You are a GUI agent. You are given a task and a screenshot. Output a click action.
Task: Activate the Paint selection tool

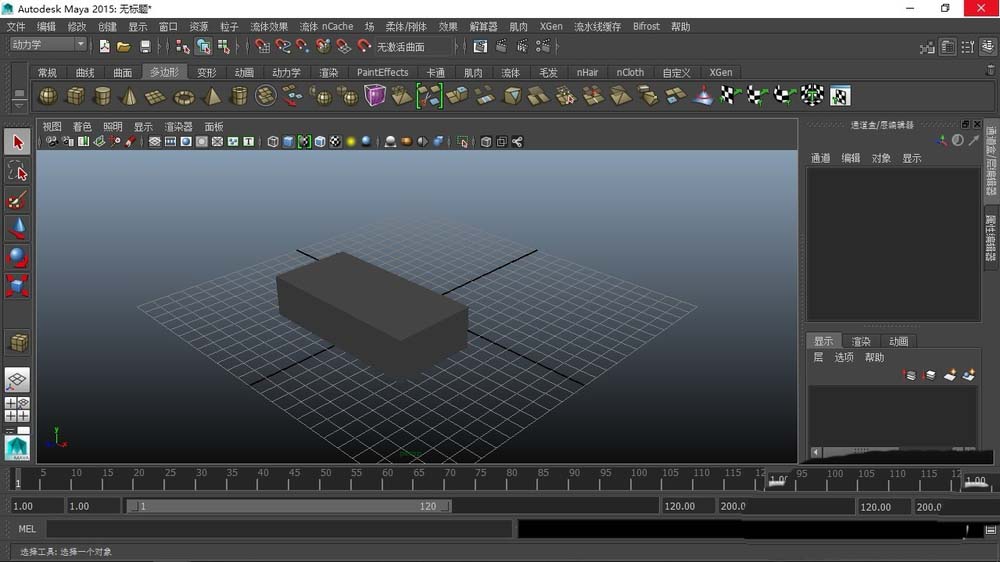[17, 200]
